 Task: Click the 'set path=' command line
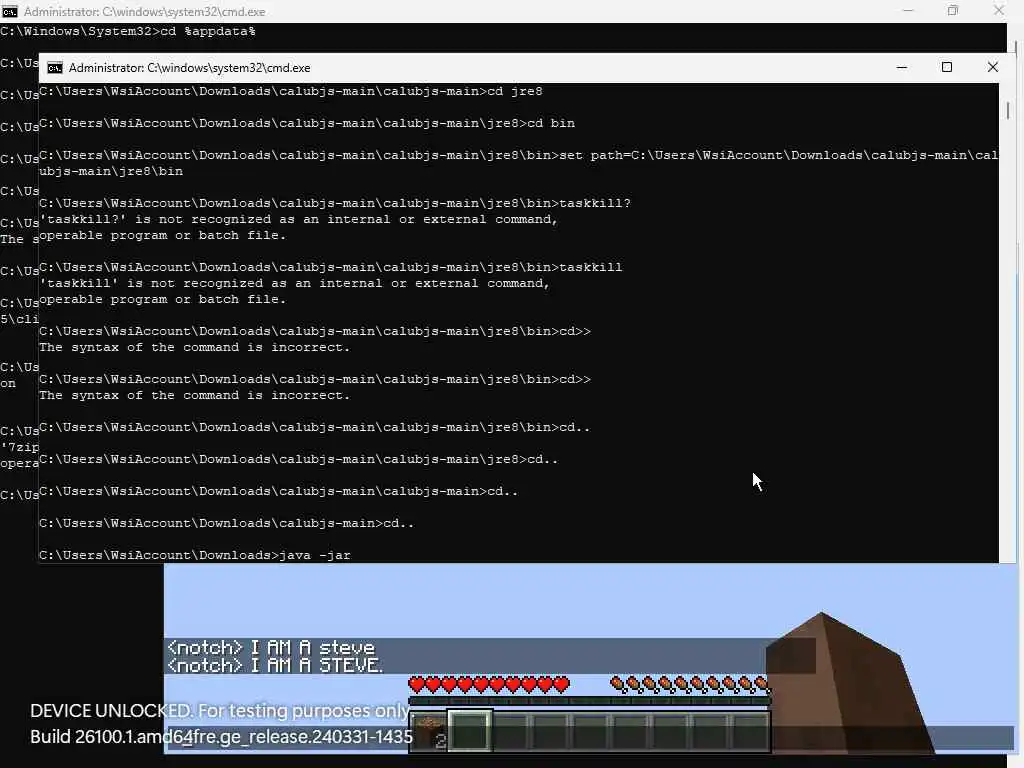(x=519, y=163)
